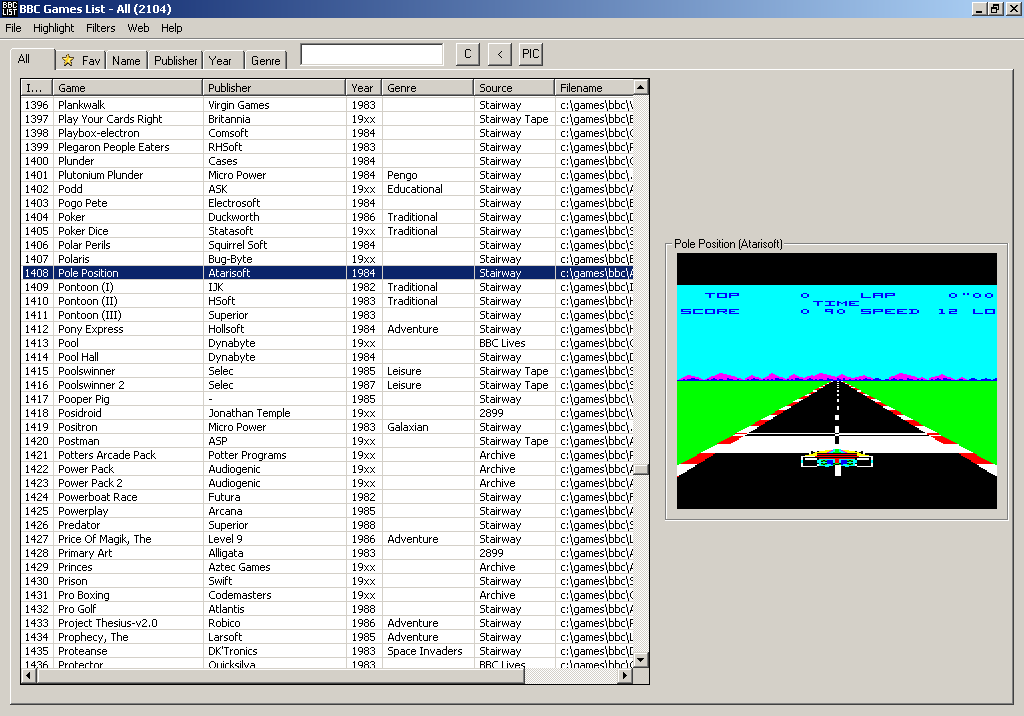
Task: Open the Filters menu
Action: point(101,28)
